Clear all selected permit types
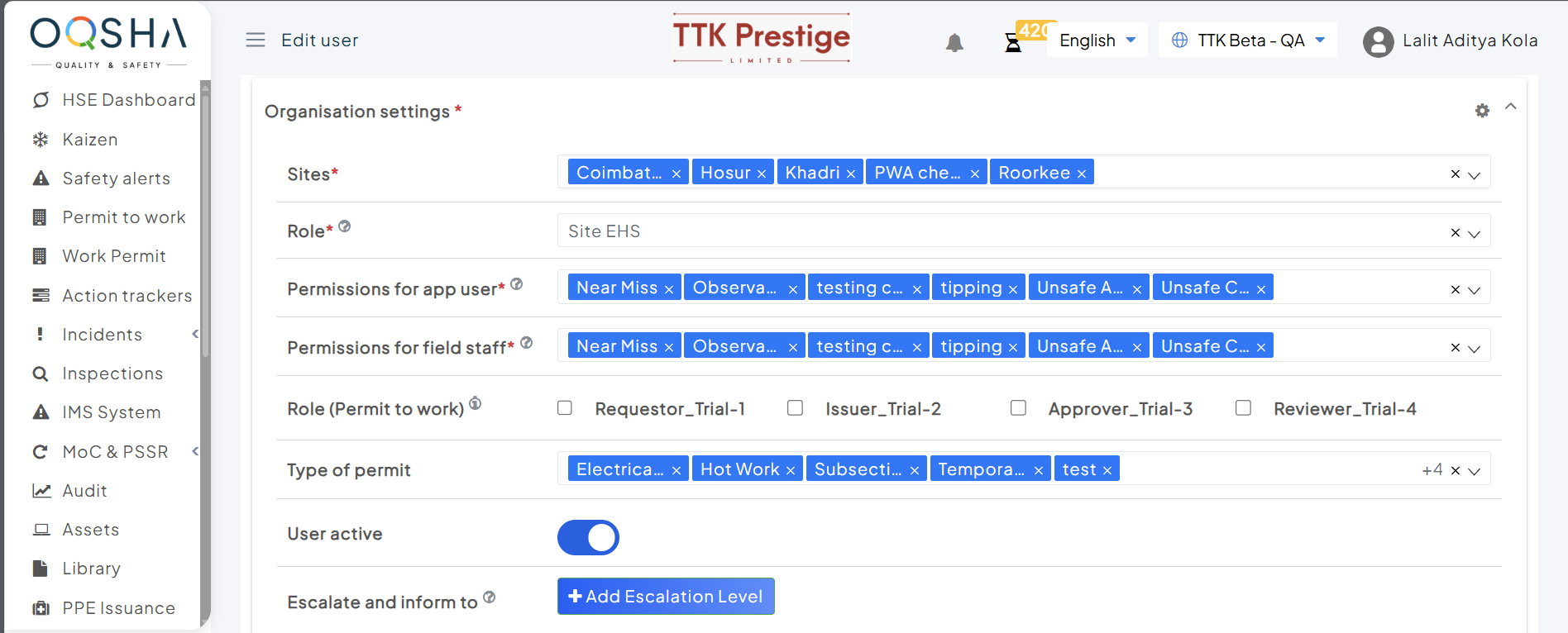Screen dimensions: 1568x633 pyautogui.click(x=1456, y=470)
